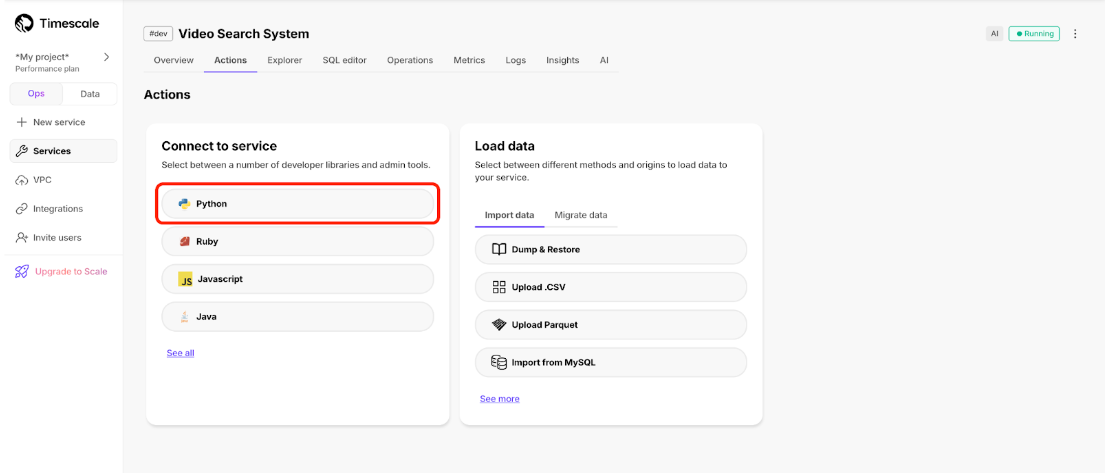Click the Upgrade to Scale rocket icon
The height and width of the screenshot is (473, 1105).
22,271
